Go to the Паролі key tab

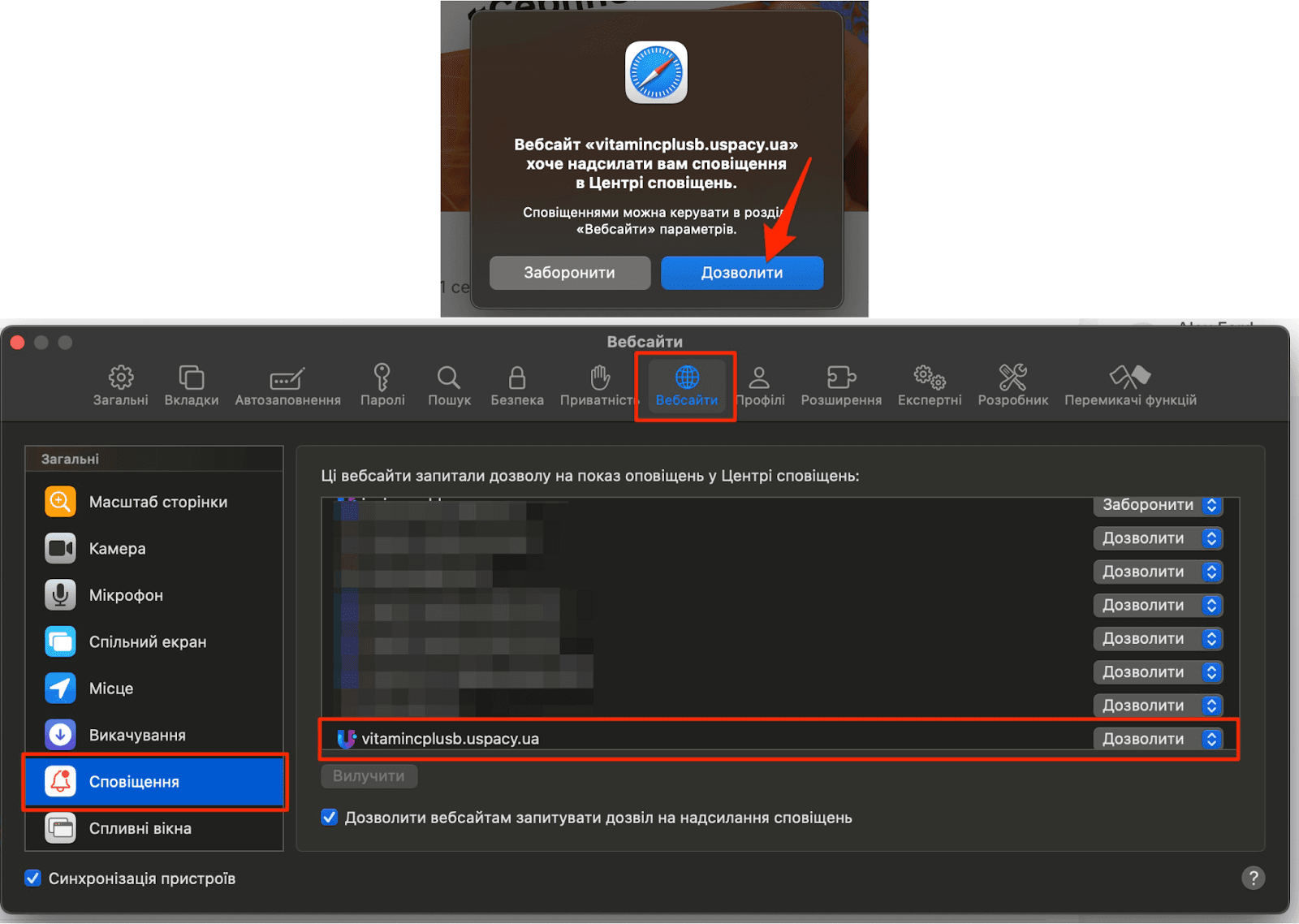pyautogui.click(x=382, y=385)
